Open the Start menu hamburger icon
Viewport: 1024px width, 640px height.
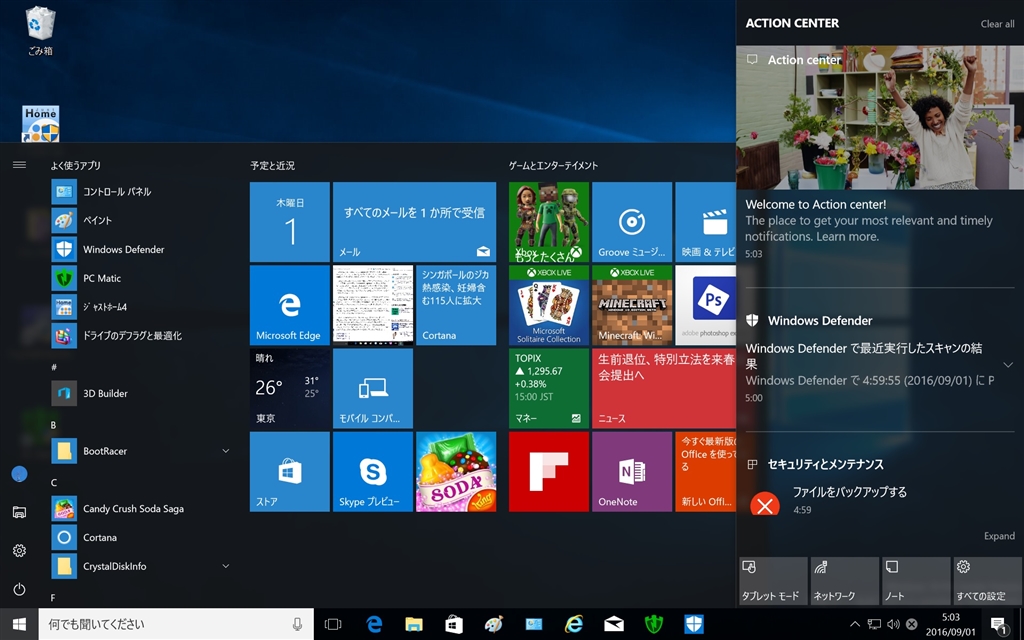click(x=19, y=165)
